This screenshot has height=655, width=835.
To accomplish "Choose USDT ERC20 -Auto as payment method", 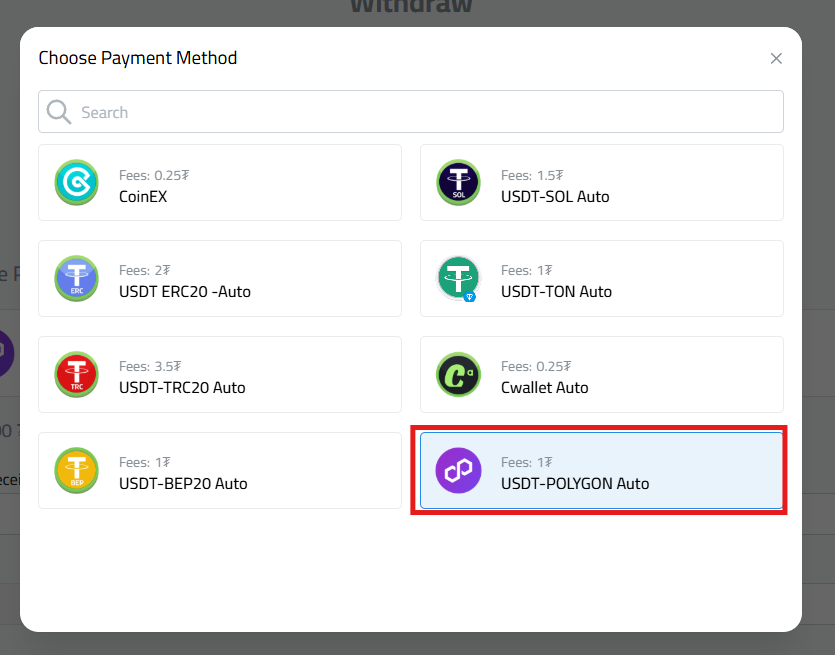I will pos(220,278).
